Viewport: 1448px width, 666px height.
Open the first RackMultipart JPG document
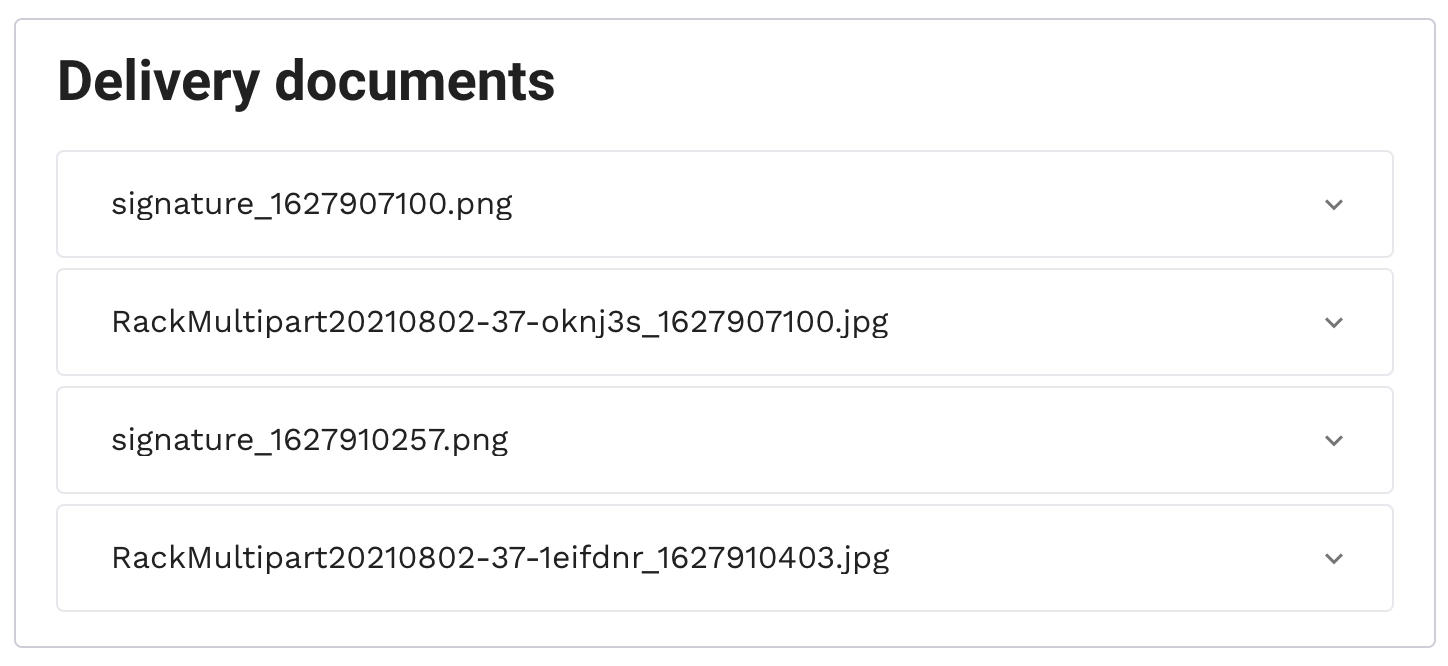[499, 323]
